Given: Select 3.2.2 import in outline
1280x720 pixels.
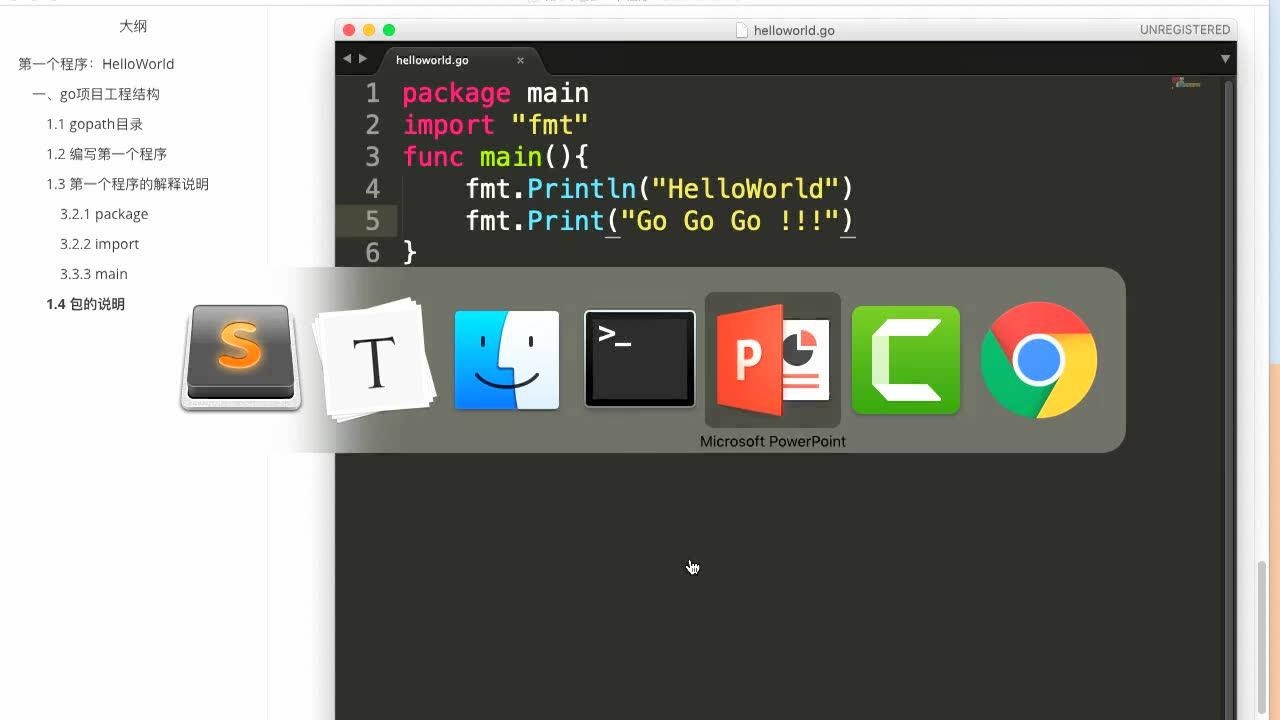Looking at the screenshot, I should click(99, 244).
